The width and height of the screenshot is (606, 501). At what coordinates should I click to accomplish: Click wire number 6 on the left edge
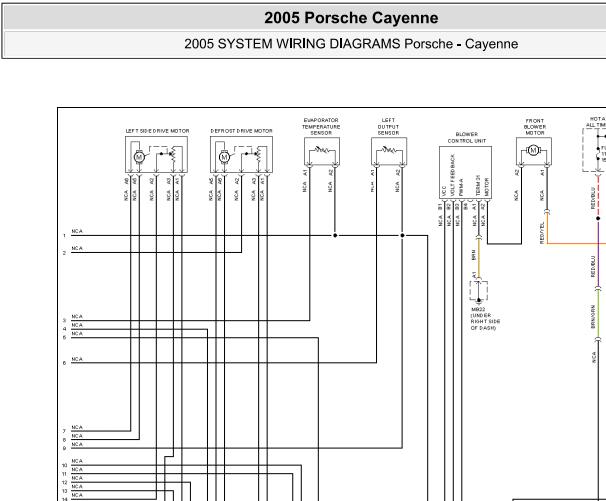click(x=64, y=363)
